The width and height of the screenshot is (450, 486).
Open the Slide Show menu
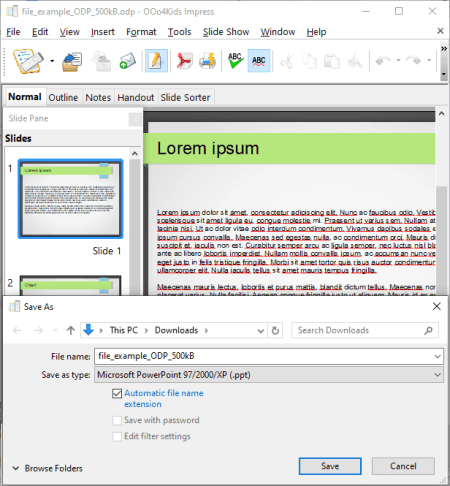[226, 32]
